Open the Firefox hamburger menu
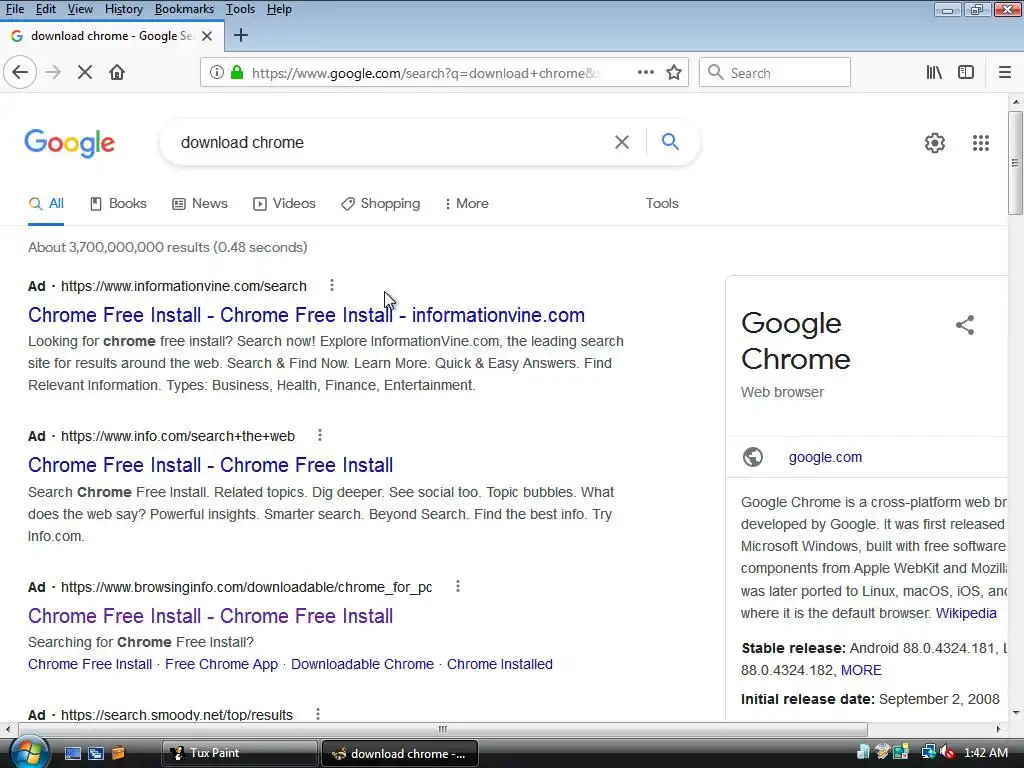Viewport: 1024px width, 768px height. pyautogui.click(x=1004, y=72)
